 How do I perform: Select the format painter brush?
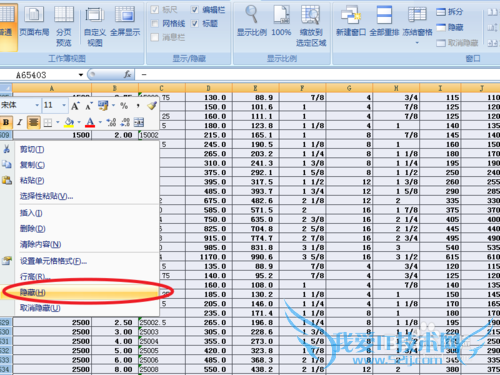[x=152, y=106]
